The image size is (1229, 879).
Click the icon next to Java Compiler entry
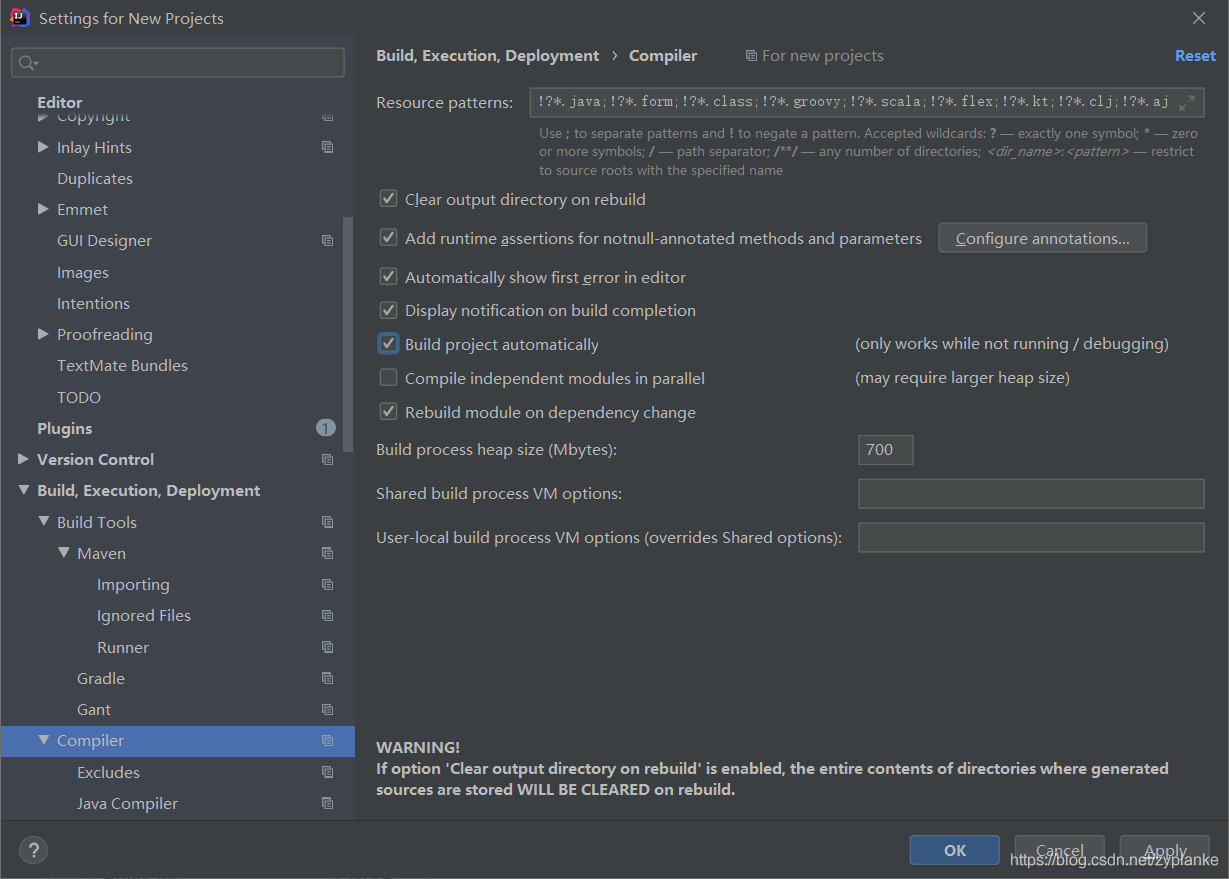click(x=327, y=803)
